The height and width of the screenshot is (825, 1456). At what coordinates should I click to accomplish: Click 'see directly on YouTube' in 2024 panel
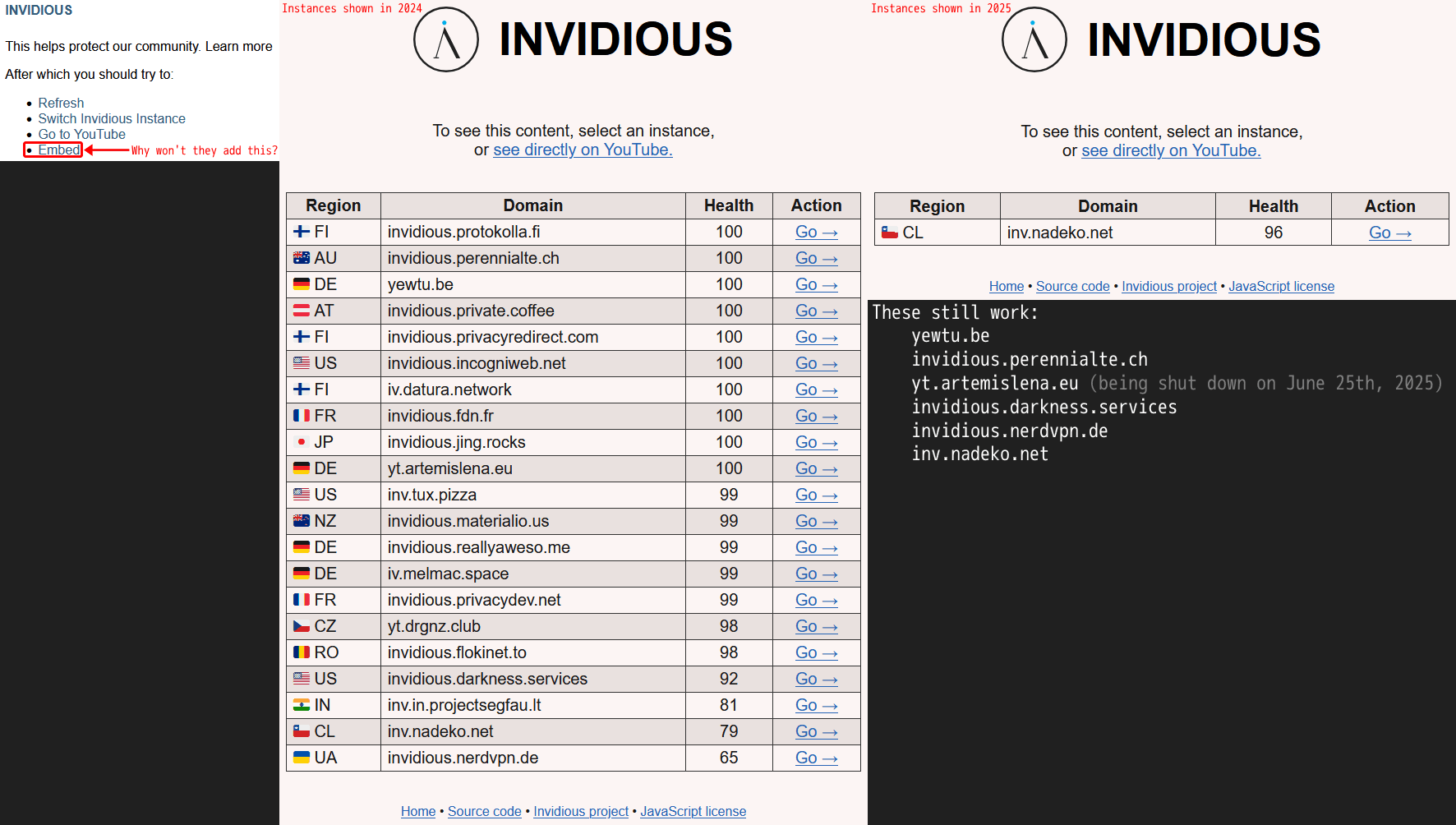tap(583, 150)
